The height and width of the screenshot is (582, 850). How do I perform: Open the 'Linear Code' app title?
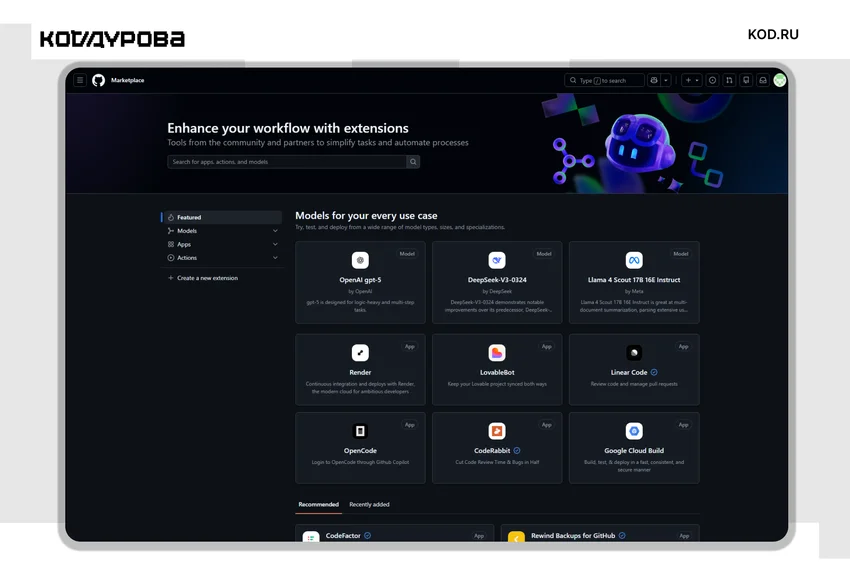coord(629,373)
